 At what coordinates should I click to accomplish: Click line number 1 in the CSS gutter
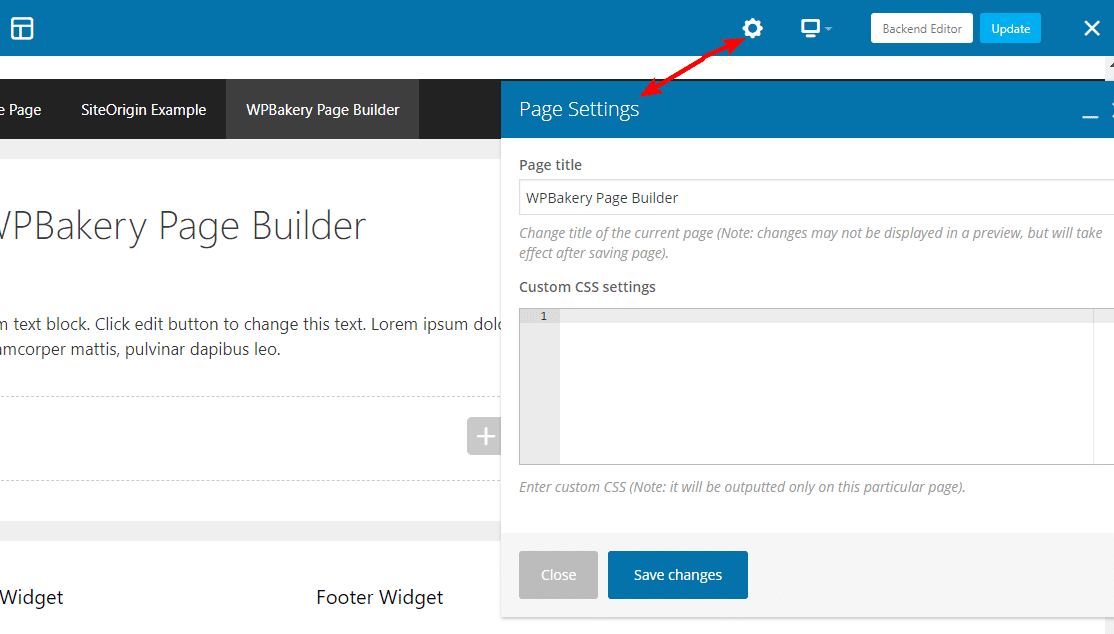[542, 316]
